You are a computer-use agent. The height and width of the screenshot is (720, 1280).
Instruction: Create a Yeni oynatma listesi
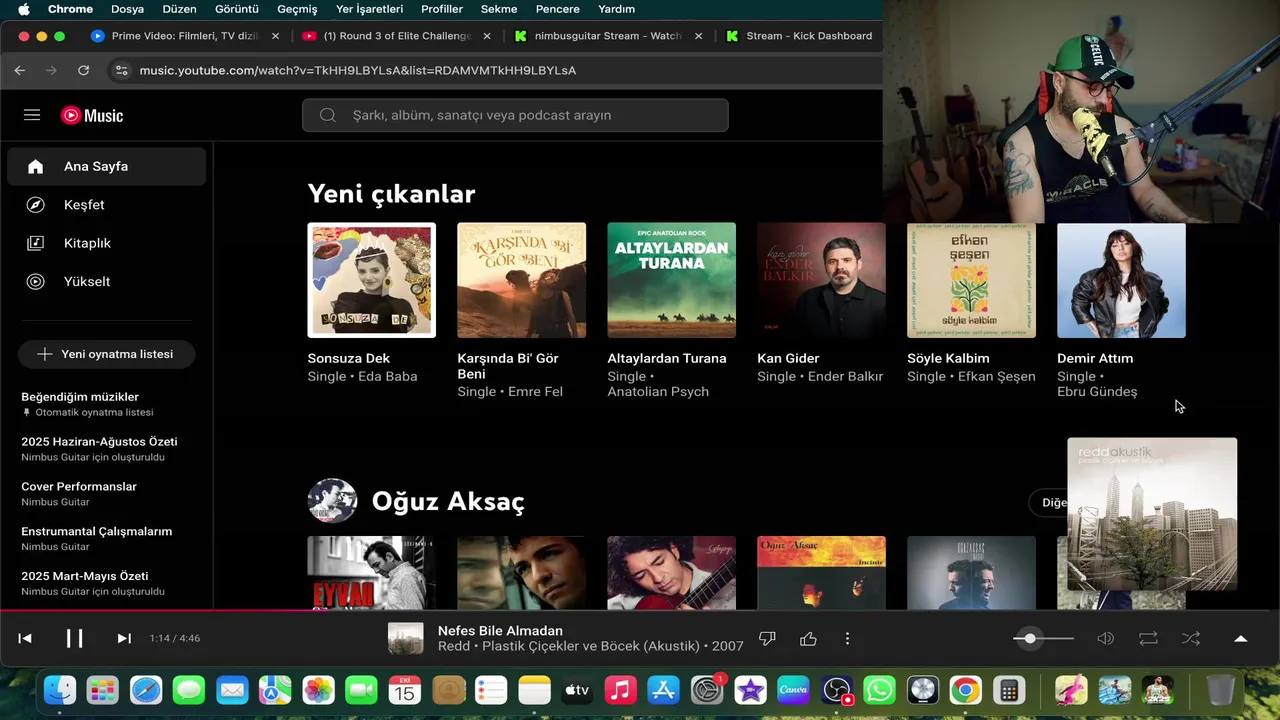pos(106,354)
